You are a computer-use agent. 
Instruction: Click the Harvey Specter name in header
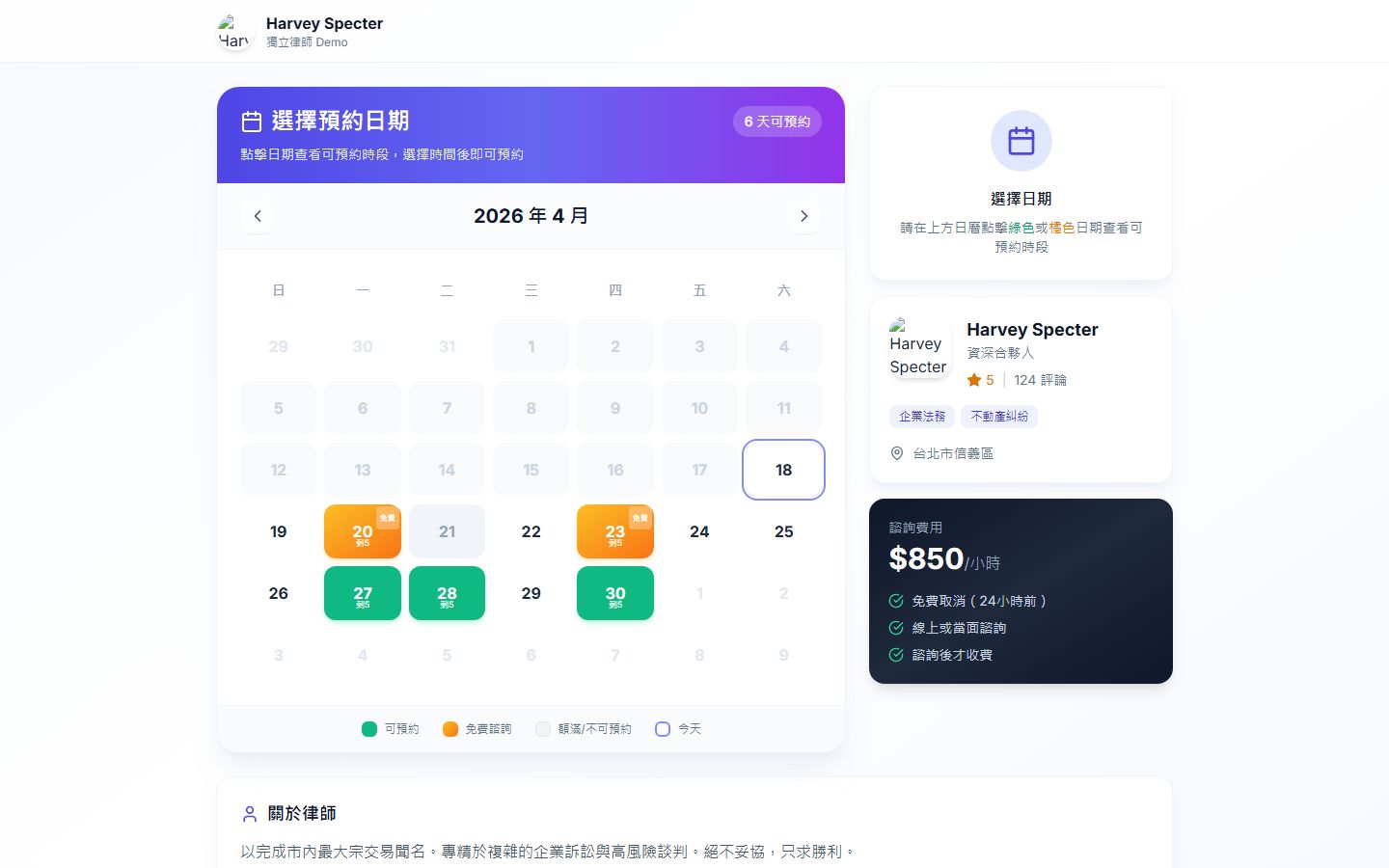[324, 23]
